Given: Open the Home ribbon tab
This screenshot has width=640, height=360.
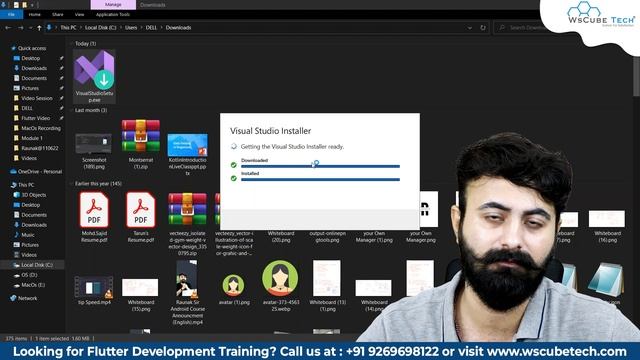Looking at the screenshot, I should 34,15.
